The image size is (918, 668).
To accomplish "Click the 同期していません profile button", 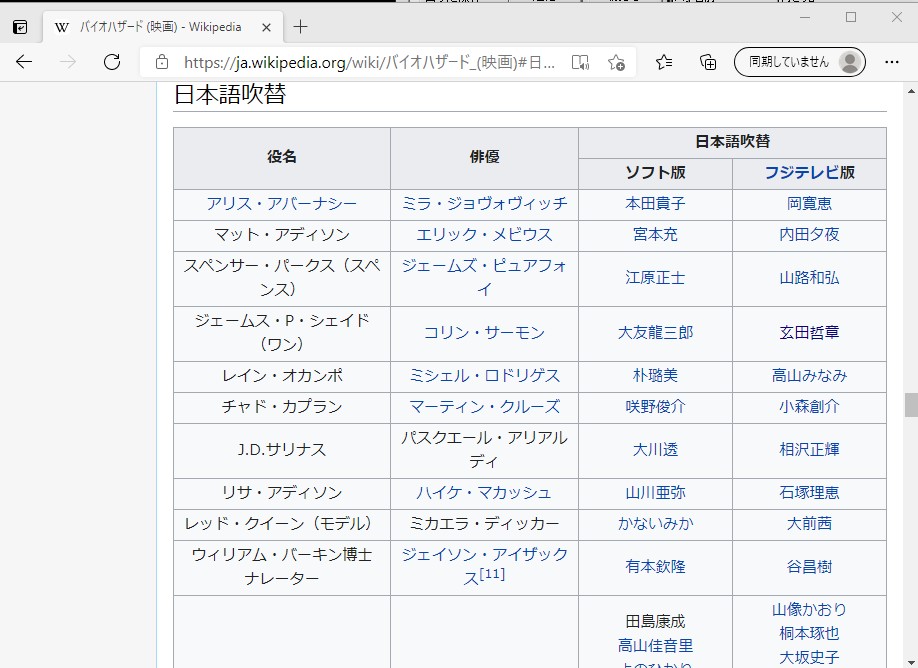I will [x=799, y=61].
